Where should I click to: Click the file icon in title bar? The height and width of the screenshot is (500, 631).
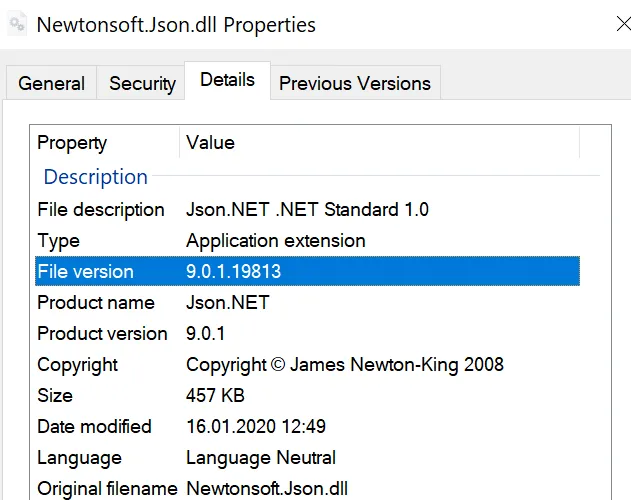point(17,25)
